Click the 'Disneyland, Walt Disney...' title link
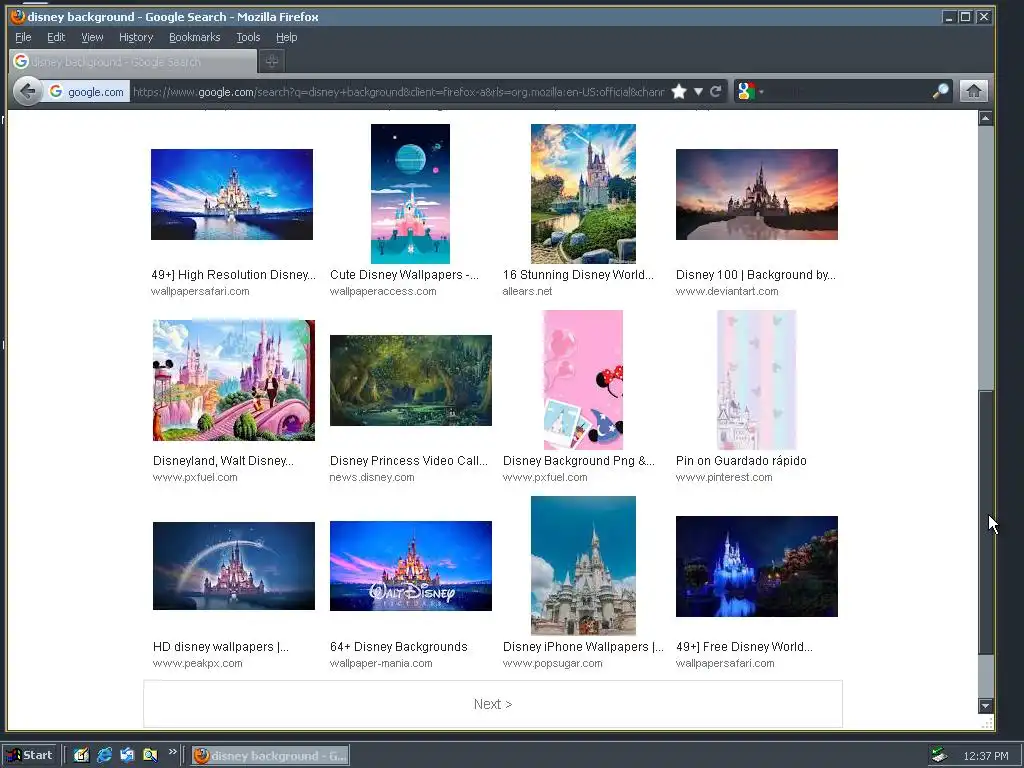Image resolution: width=1024 pixels, height=768 pixels. (x=223, y=461)
